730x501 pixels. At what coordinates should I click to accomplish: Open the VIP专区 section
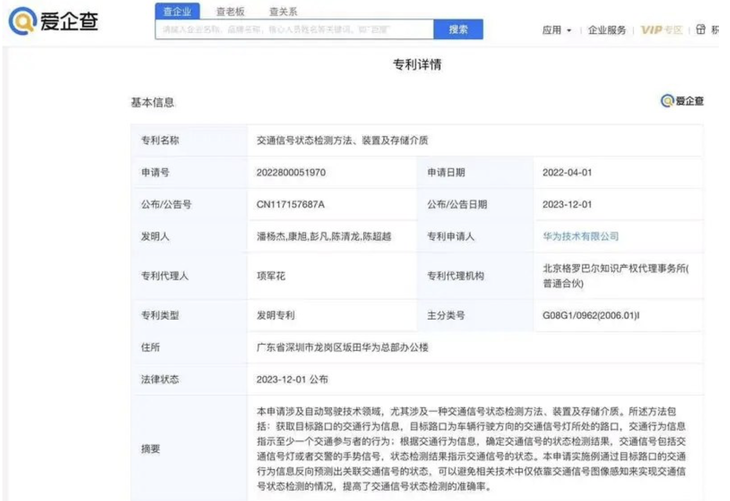coord(660,30)
